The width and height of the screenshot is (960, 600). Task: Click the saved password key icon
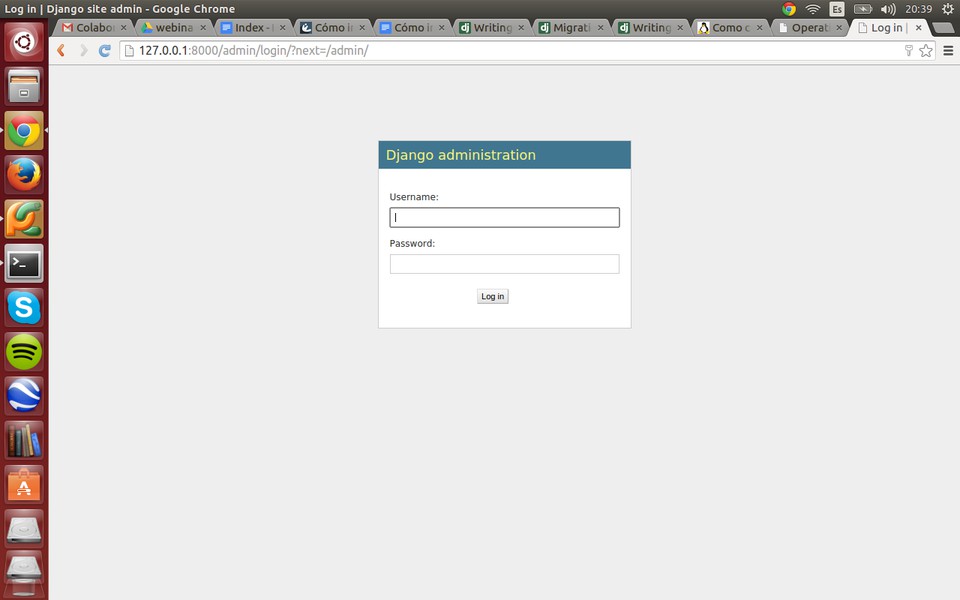(909, 51)
